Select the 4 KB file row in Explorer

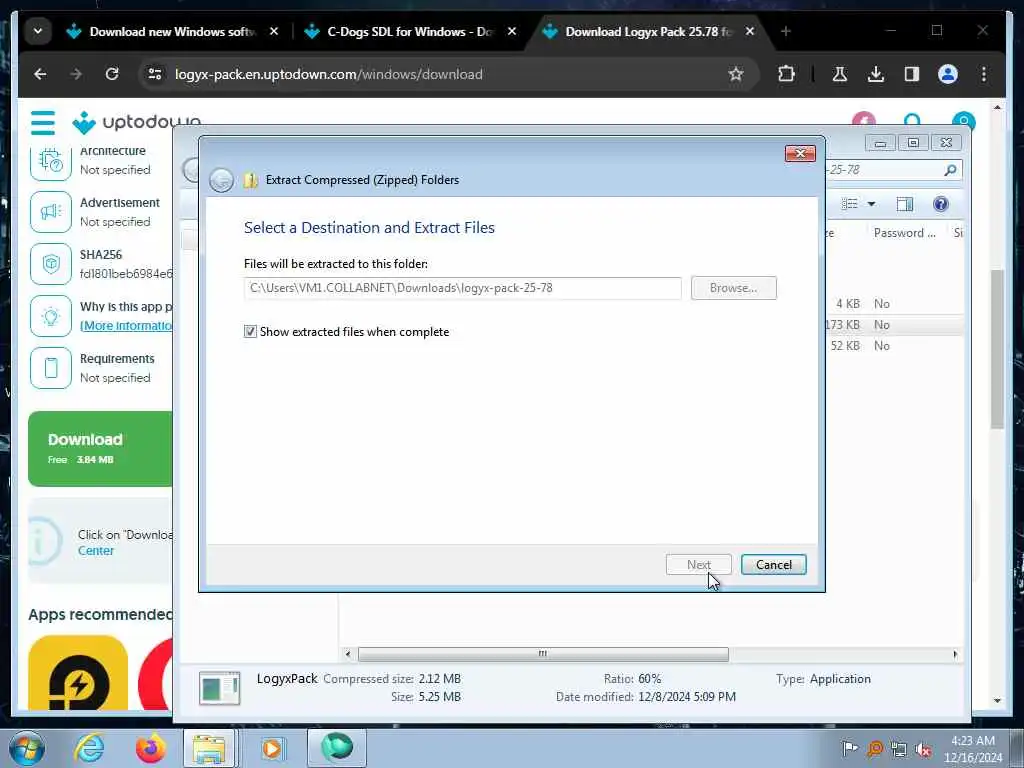[x=893, y=304]
